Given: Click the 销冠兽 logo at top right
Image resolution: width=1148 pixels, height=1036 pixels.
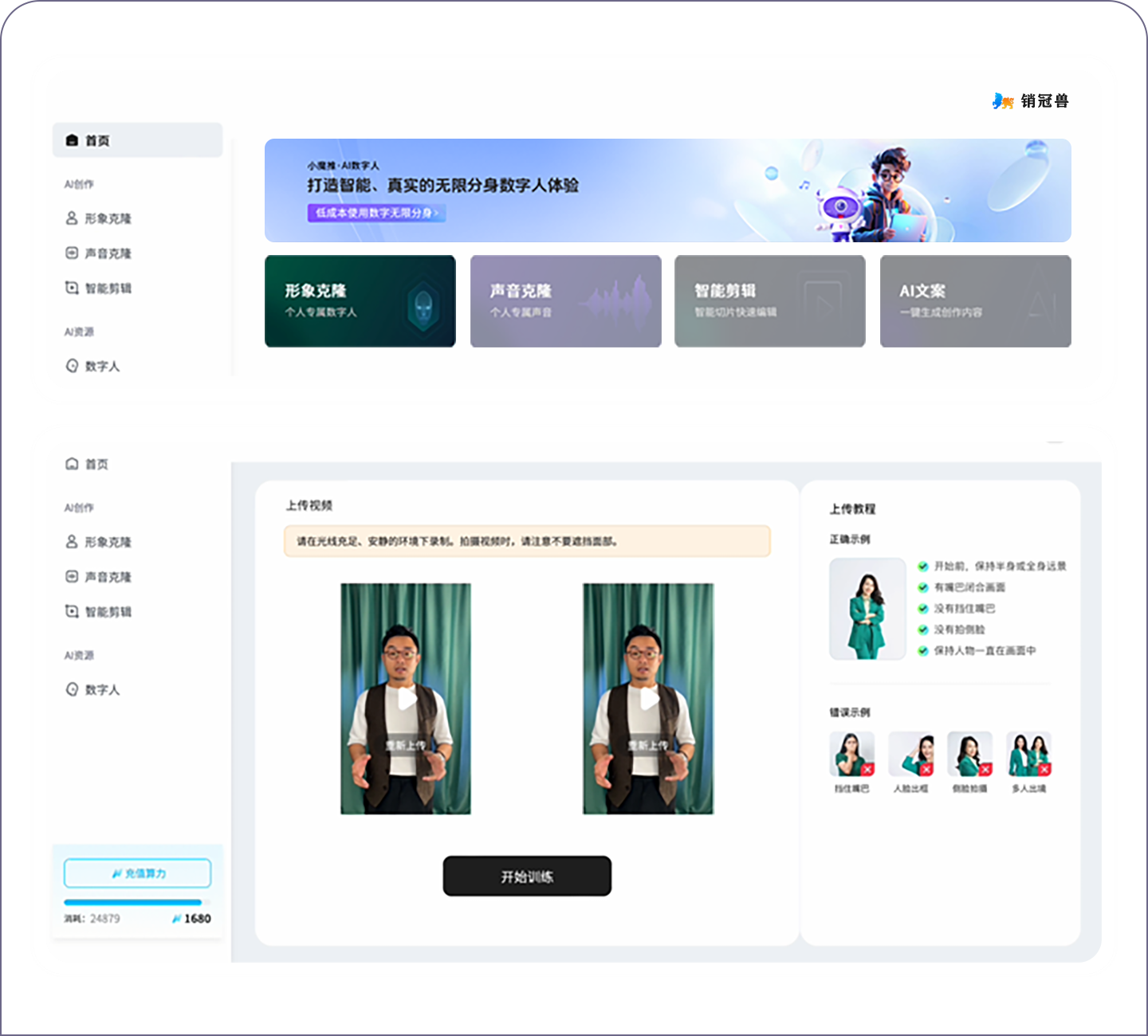Looking at the screenshot, I should pos(1030,100).
